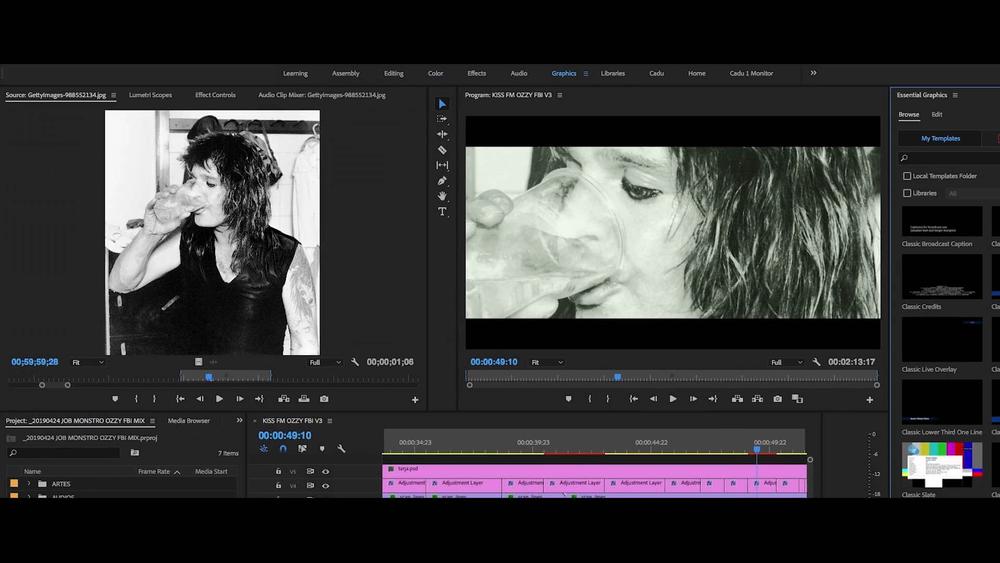Open Program monitor button editor plus
The image size is (1000, 563).
pos(869,400)
